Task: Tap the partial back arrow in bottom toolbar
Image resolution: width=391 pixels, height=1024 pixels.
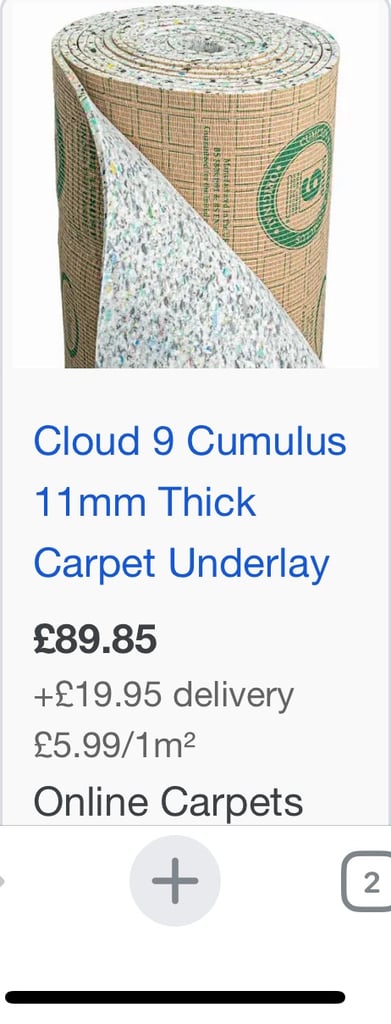Action: click(2, 882)
